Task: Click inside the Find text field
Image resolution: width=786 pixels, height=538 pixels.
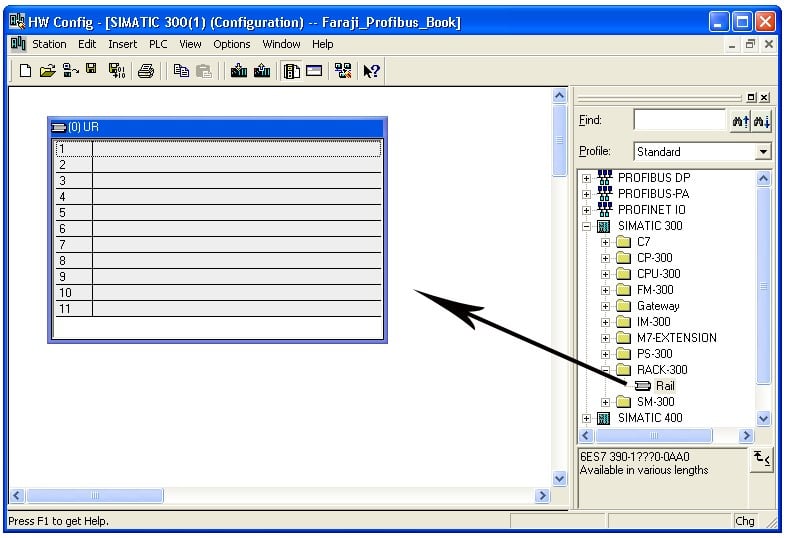Action: tap(679, 120)
